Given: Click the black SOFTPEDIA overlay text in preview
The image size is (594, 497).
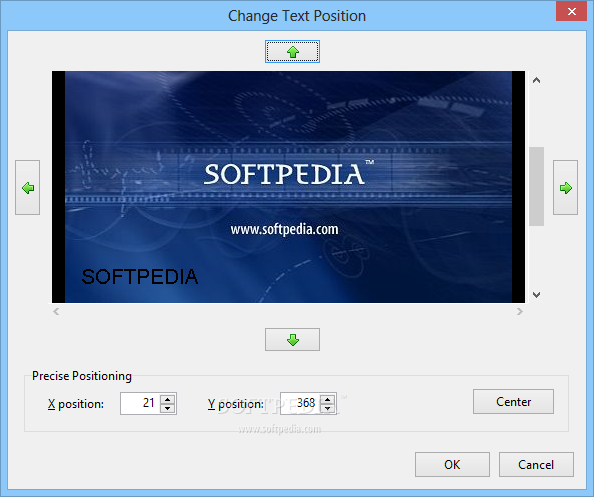Looking at the screenshot, I should (140, 277).
